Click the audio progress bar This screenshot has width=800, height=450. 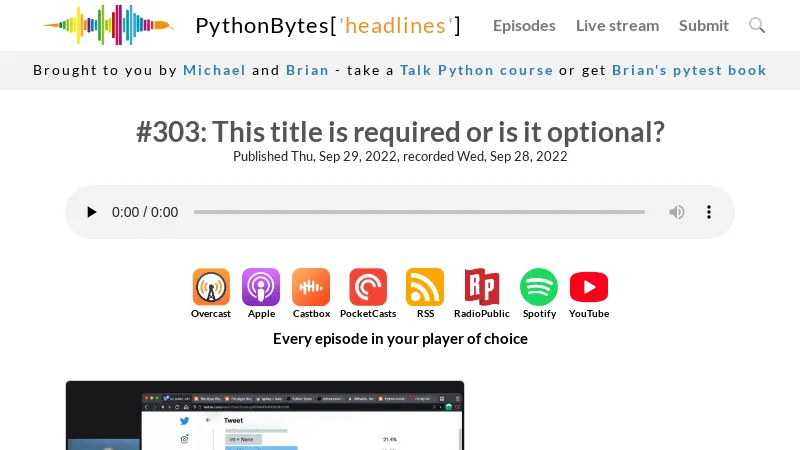(419, 212)
